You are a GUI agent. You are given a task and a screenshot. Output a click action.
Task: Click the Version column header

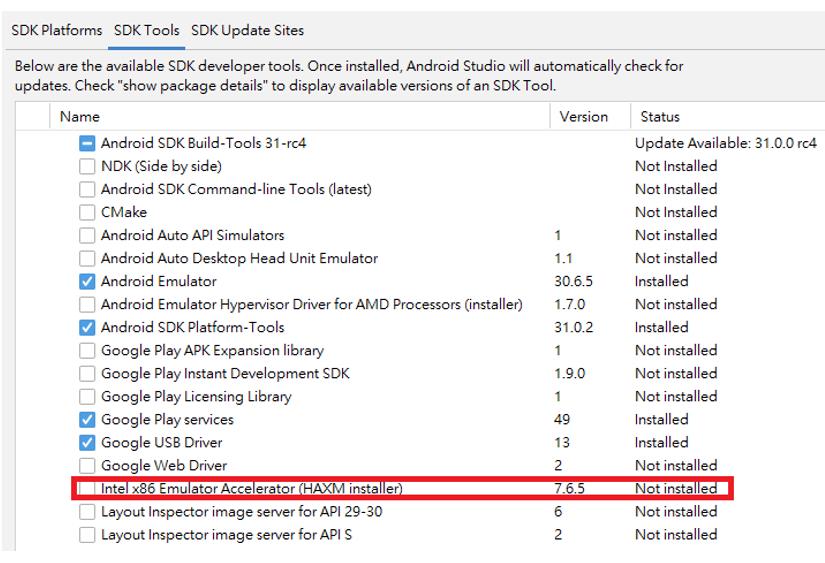[584, 117]
